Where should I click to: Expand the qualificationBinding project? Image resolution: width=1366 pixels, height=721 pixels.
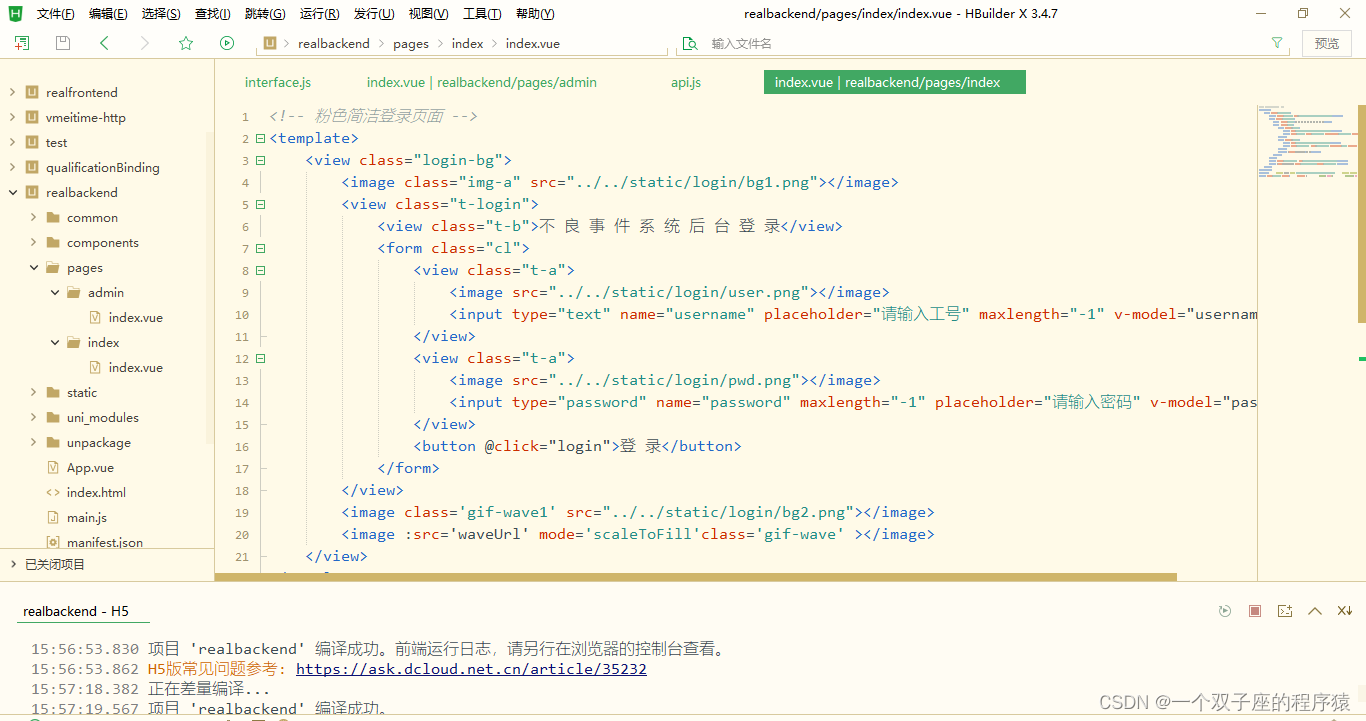pyautogui.click(x=13, y=167)
